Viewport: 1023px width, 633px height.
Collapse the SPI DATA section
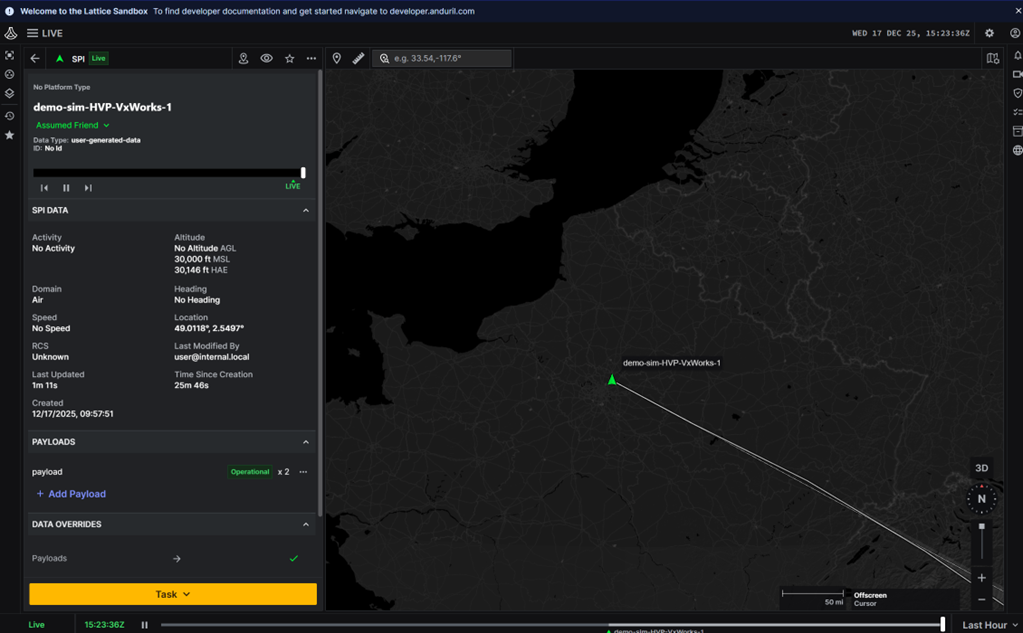(306, 211)
